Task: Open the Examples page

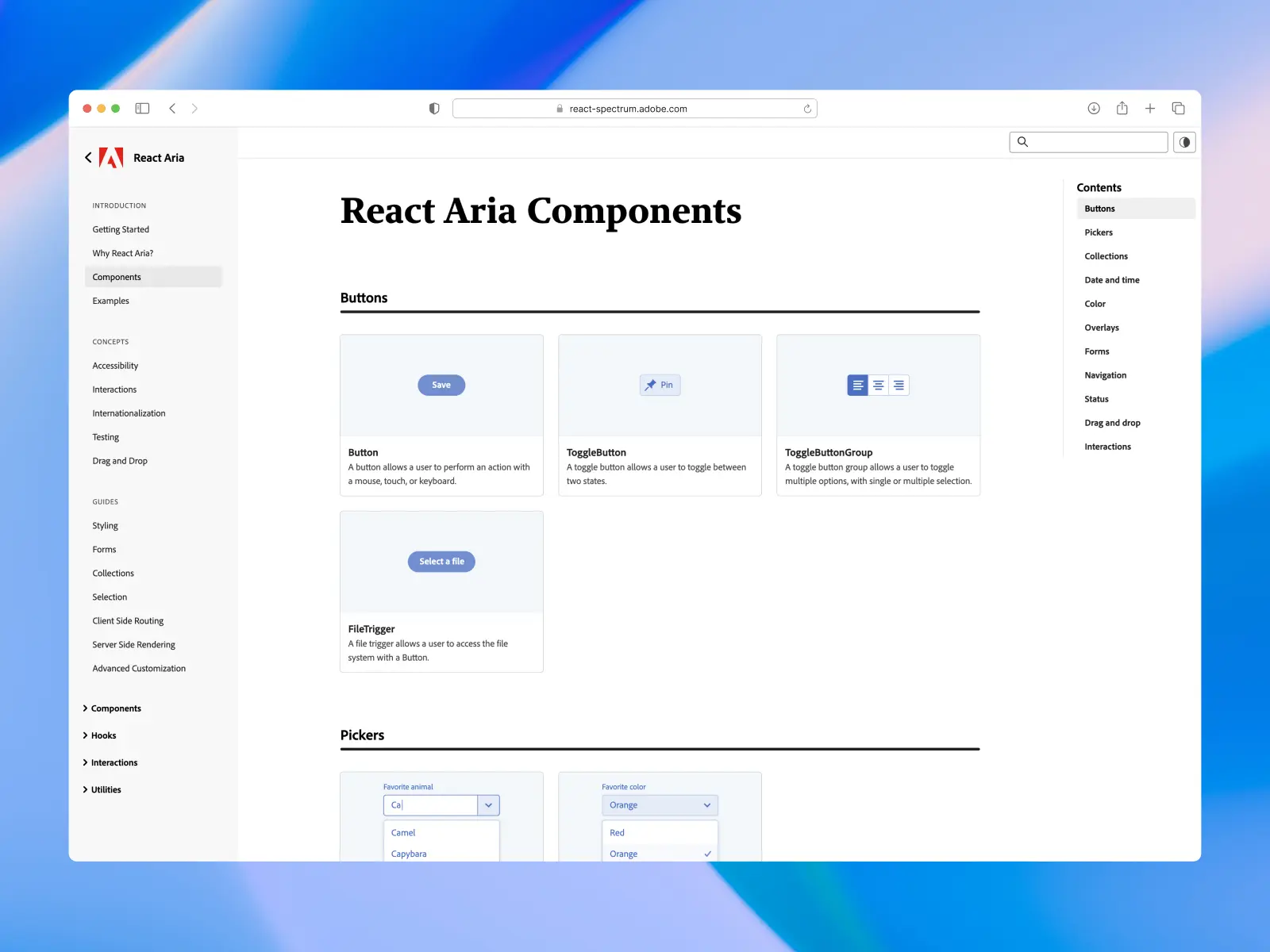Action: 110,301
